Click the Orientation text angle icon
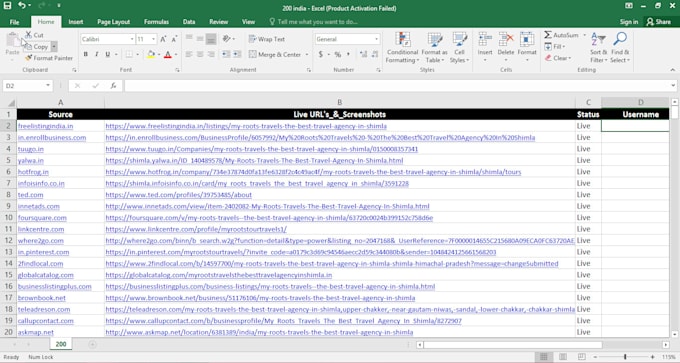680x363 pixels. point(226,39)
